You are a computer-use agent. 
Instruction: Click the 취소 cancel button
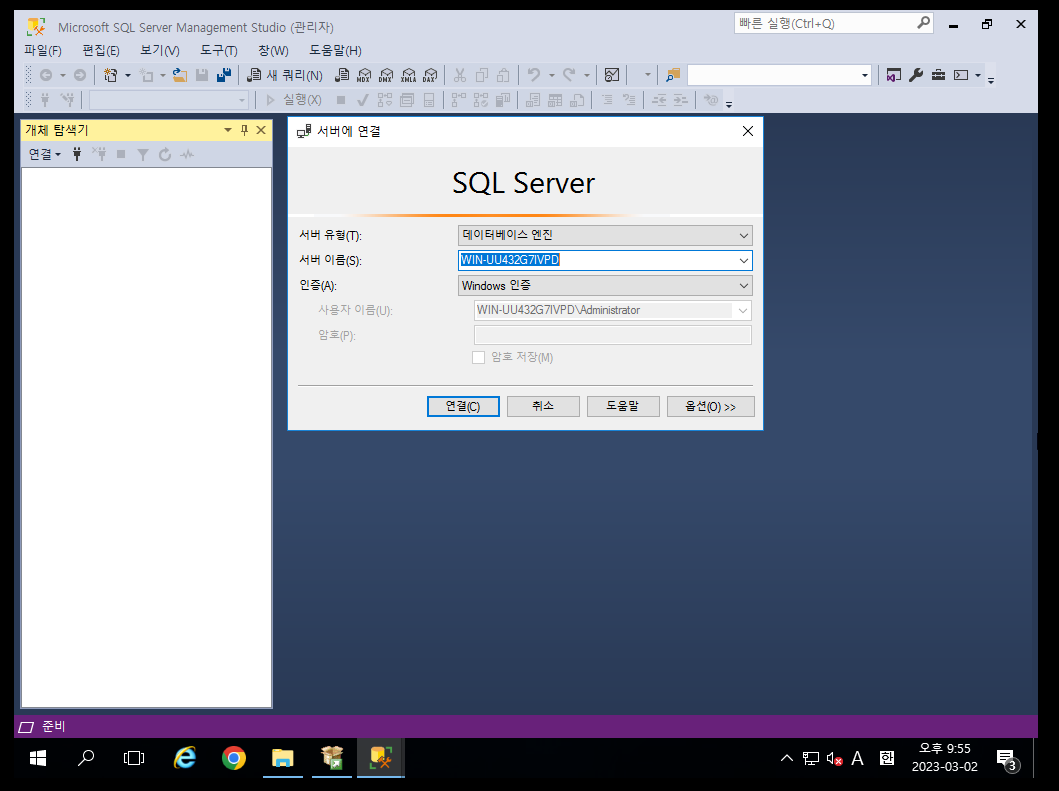[x=543, y=407]
